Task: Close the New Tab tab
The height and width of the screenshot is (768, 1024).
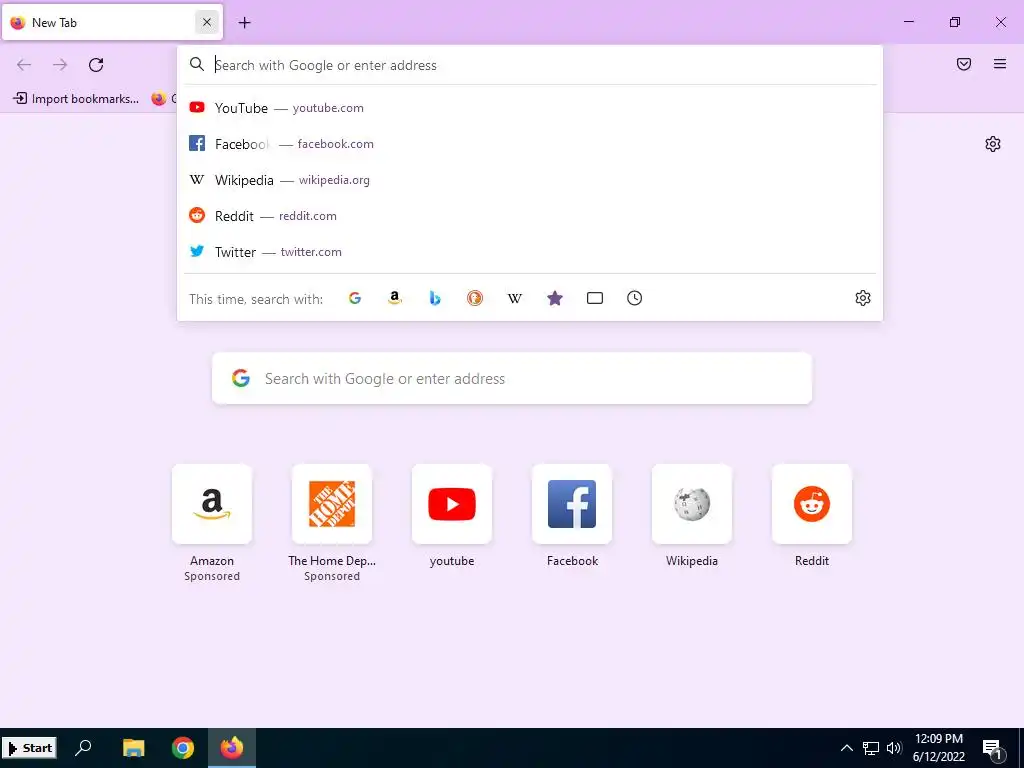Action: pos(207,22)
